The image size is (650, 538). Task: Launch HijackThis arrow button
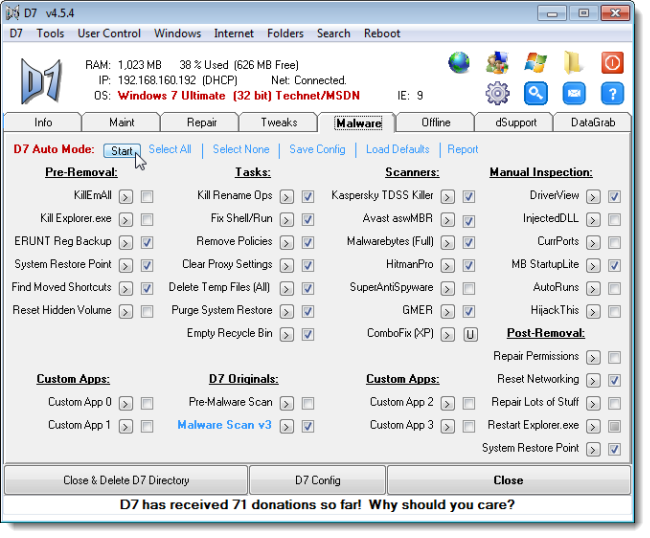click(593, 311)
